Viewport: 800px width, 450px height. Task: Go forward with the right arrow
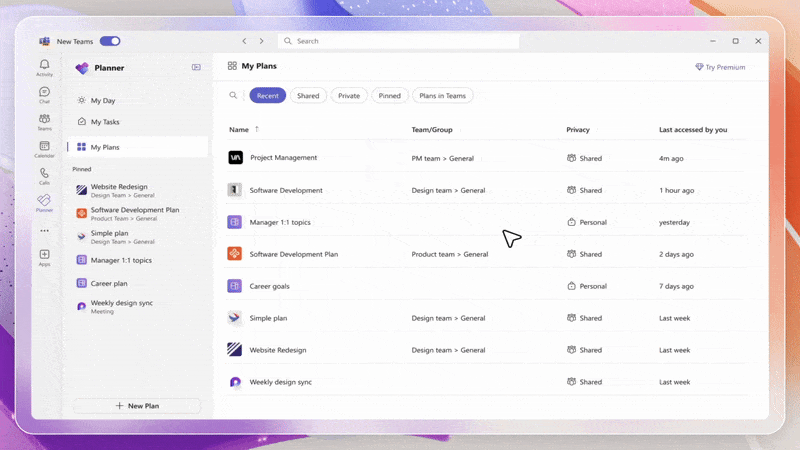261,41
